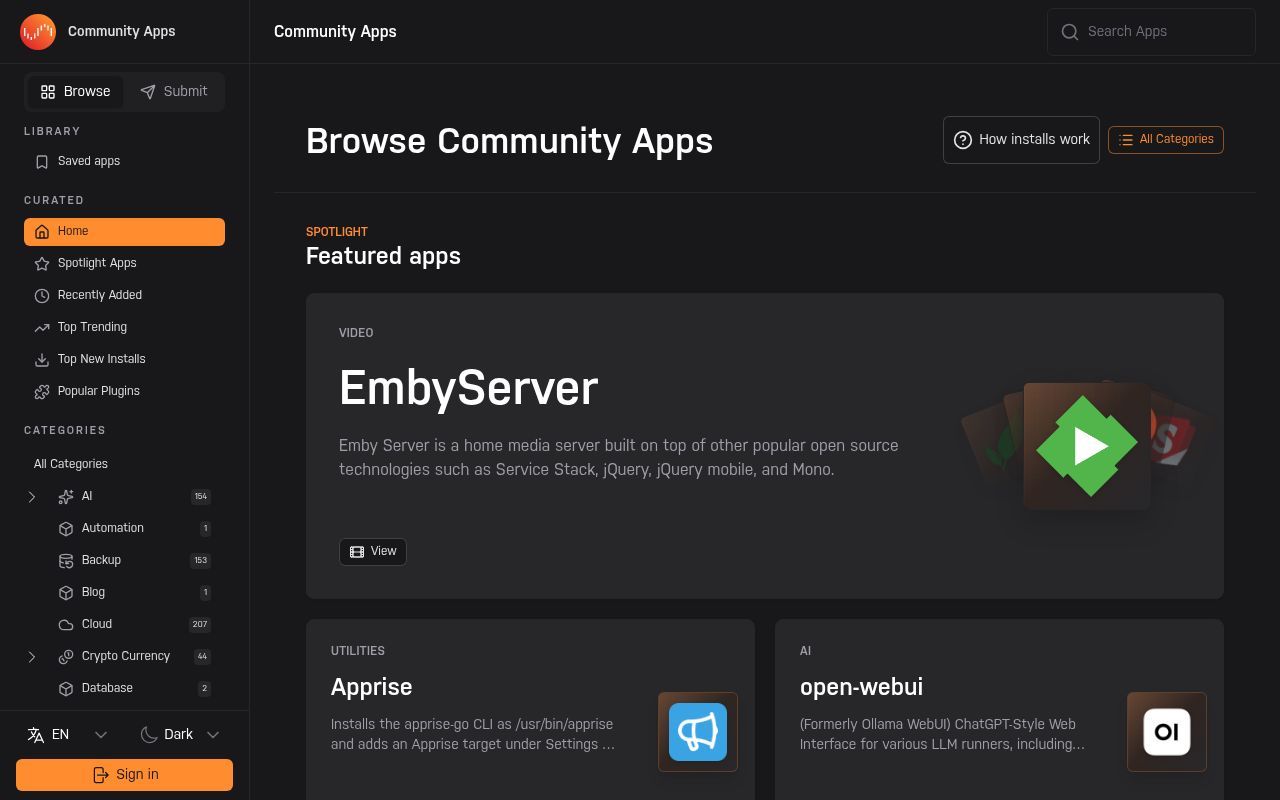Click the search magnifier icon
Viewport: 1280px width, 800px height.
click(x=1070, y=32)
